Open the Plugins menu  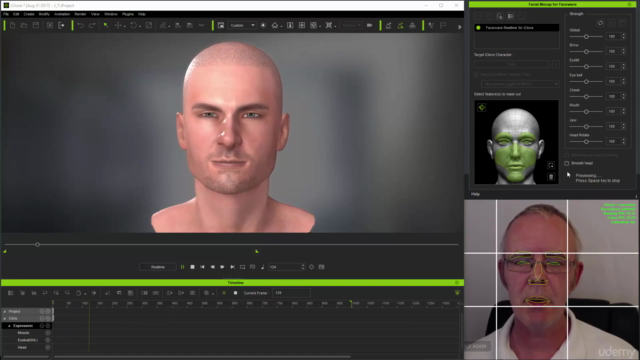pyautogui.click(x=128, y=14)
